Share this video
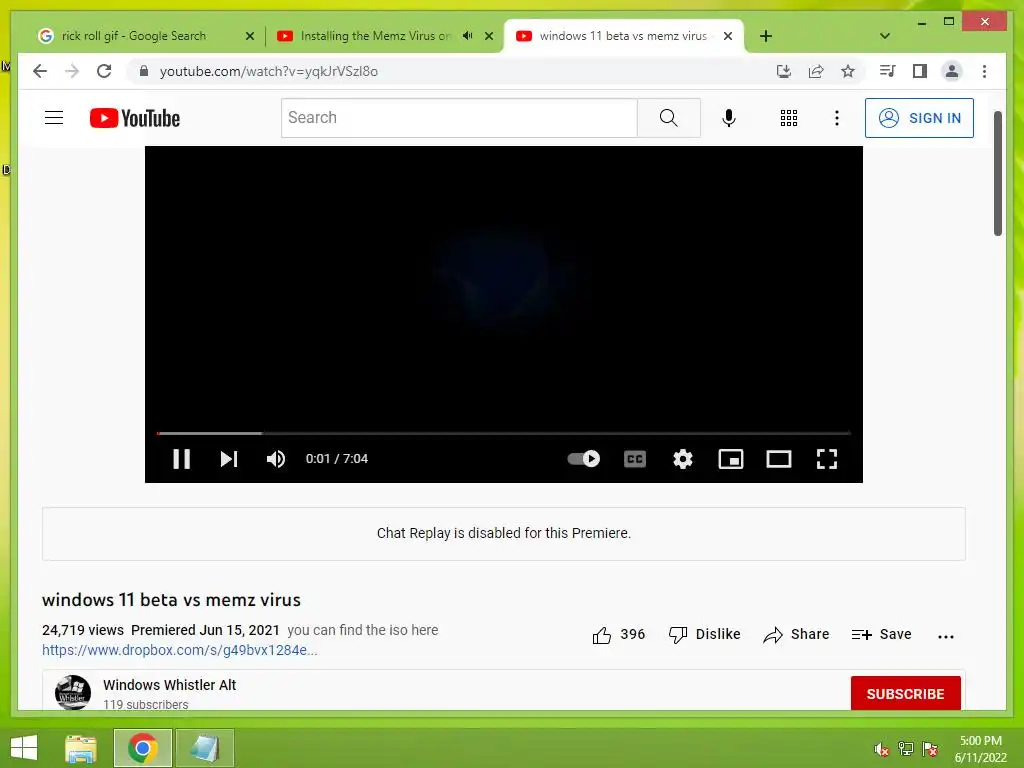Image resolution: width=1024 pixels, height=768 pixels. pyautogui.click(x=796, y=635)
